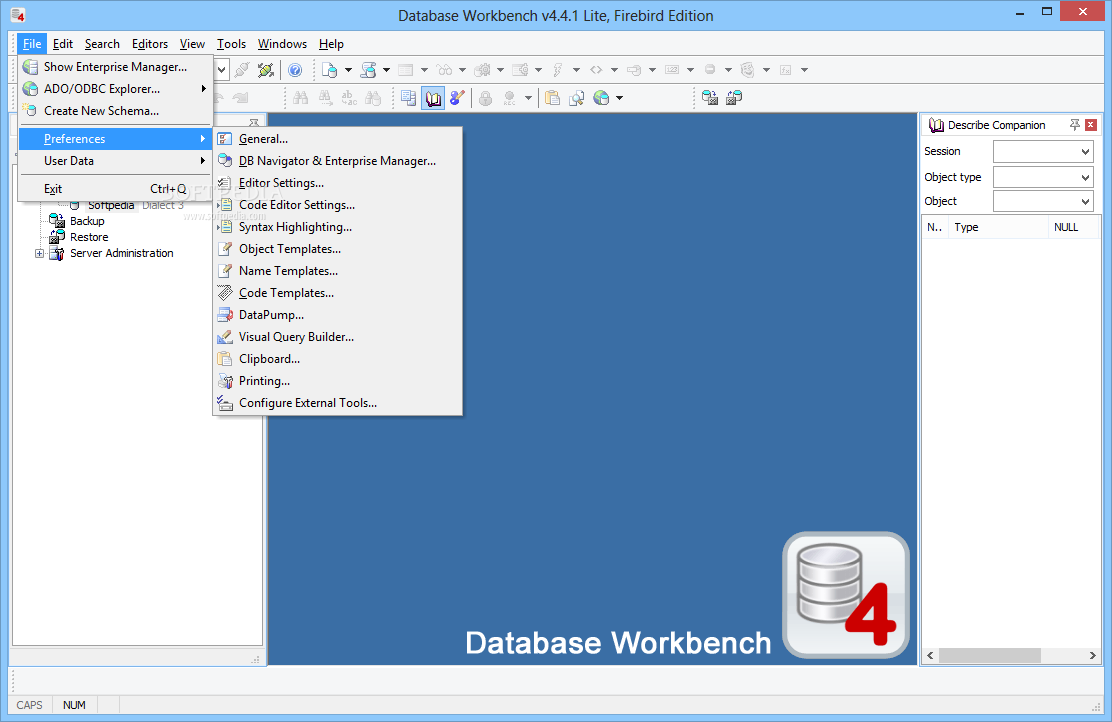Screen dimensions: 1112x722
Task: Open Syntax Highlighting preferences
Action: point(338,227)
